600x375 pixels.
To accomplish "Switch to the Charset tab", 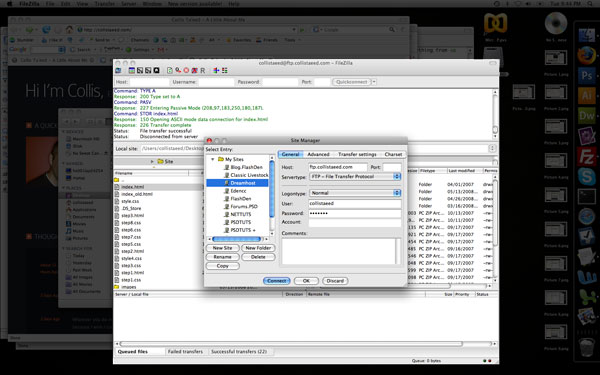I will [393, 154].
